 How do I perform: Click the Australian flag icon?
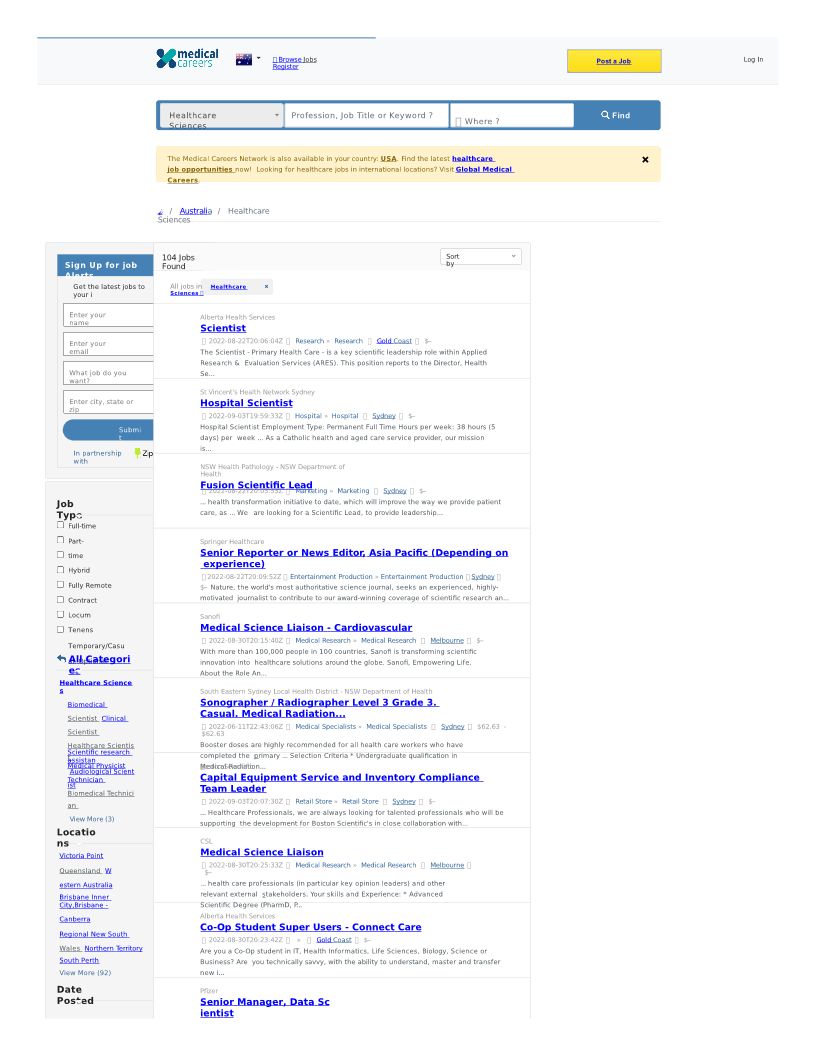coord(243,60)
